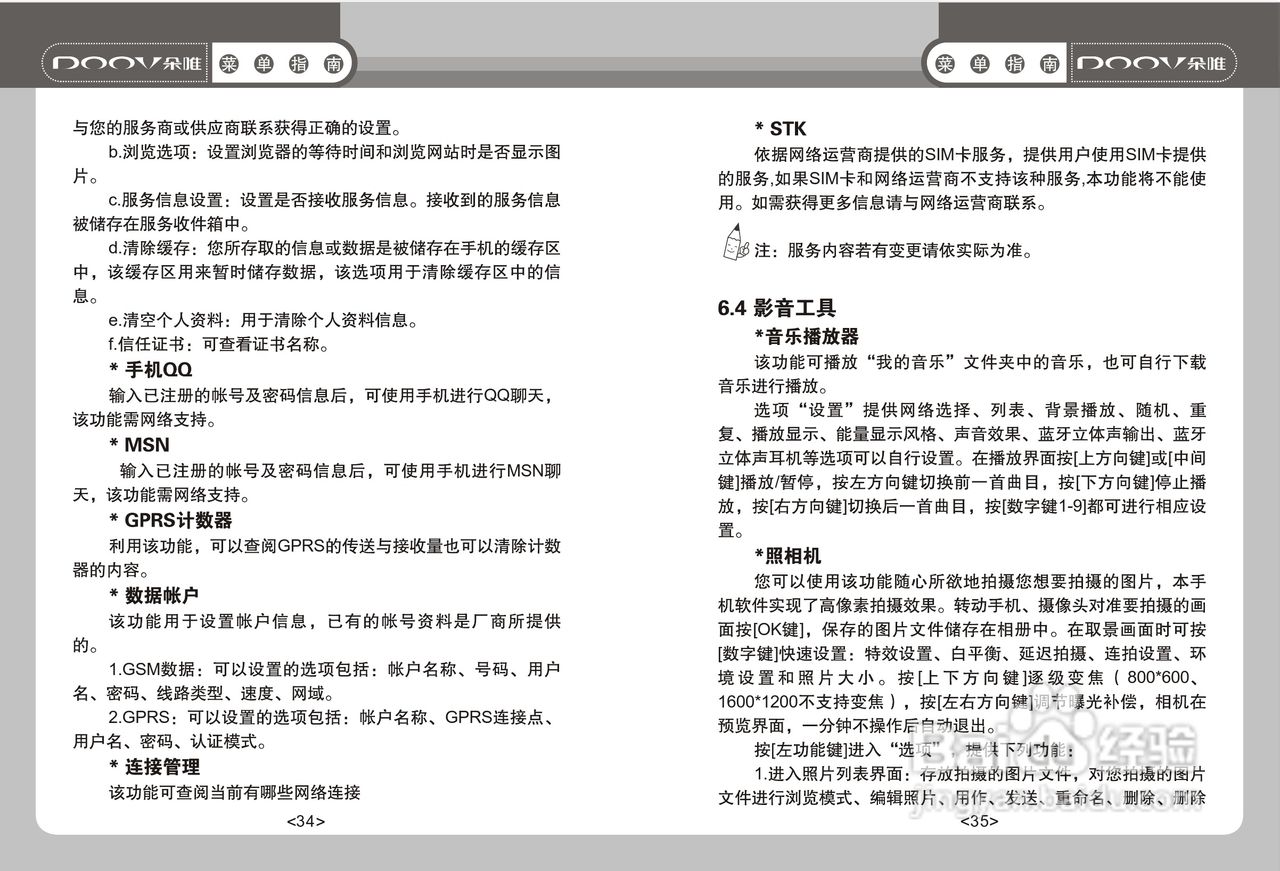Select the heading "*音乐播放器"
The image size is (1280, 871).
806,336
